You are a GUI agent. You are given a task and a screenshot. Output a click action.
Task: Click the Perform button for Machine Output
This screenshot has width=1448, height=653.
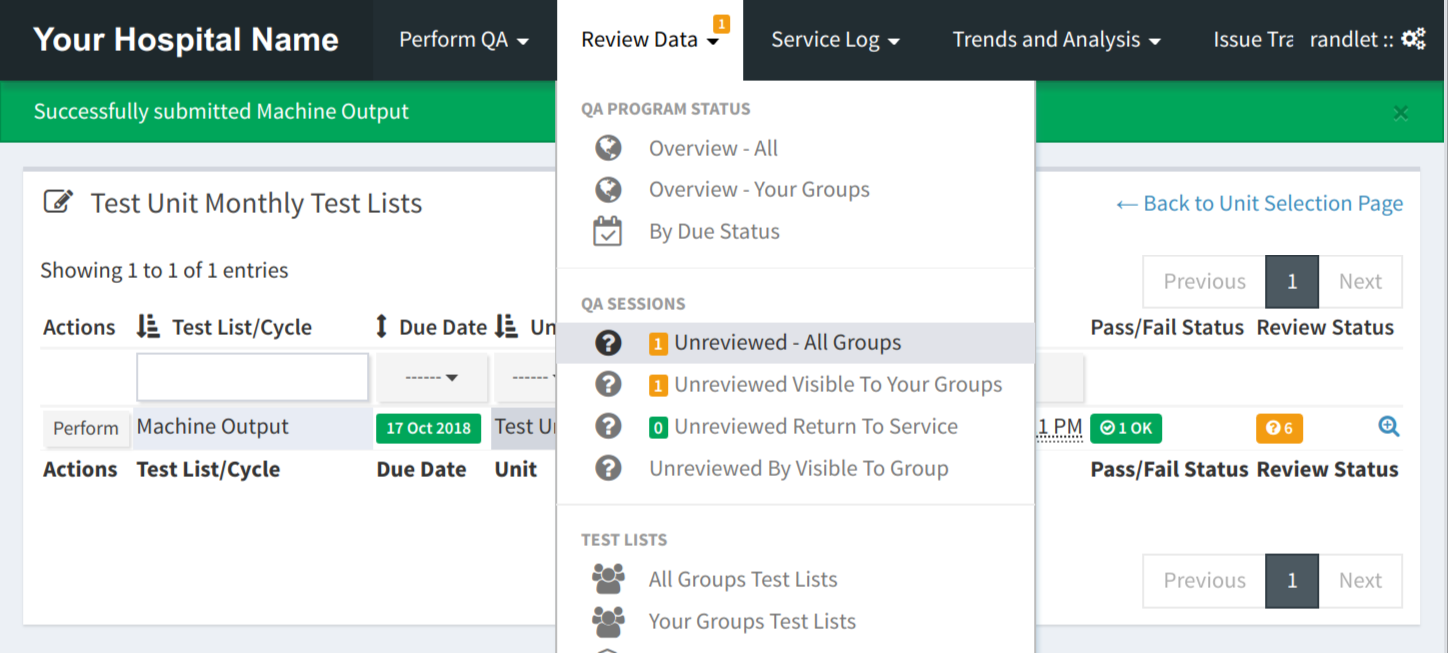(x=86, y=428)
